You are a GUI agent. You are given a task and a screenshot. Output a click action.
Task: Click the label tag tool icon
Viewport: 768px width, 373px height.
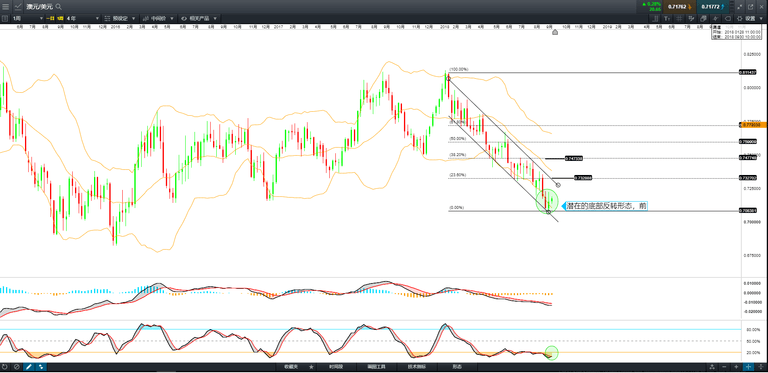[x=727, y=18]
